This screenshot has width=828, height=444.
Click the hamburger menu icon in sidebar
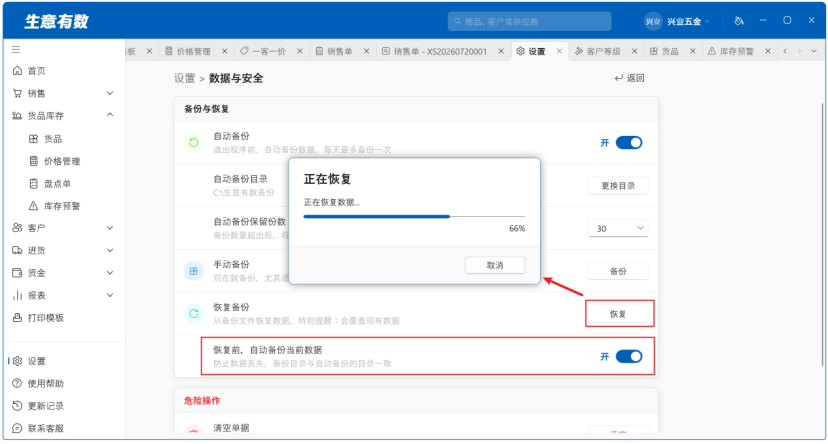16,50
